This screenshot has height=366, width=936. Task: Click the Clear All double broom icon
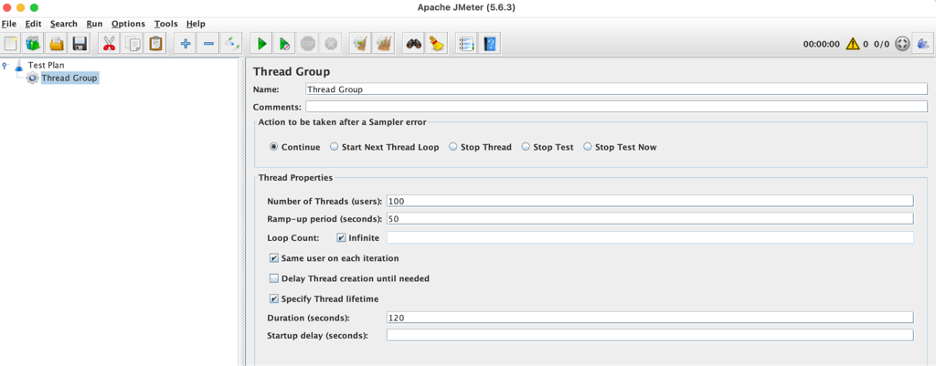[x=383, y=44]
